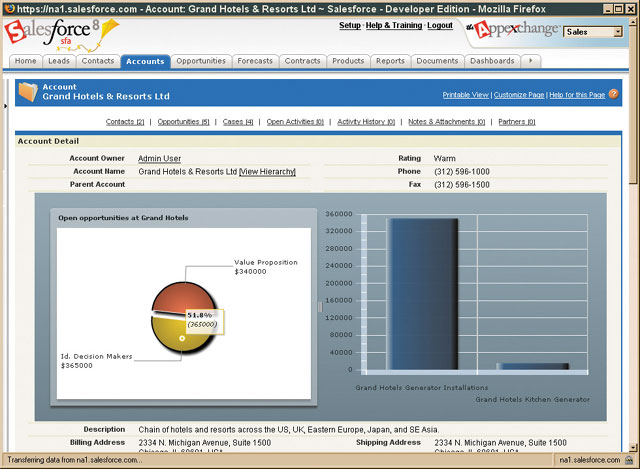Screen dimensions: 640x469
Task: Click the Value Proposition $340000 label
Action: [266, 267]
